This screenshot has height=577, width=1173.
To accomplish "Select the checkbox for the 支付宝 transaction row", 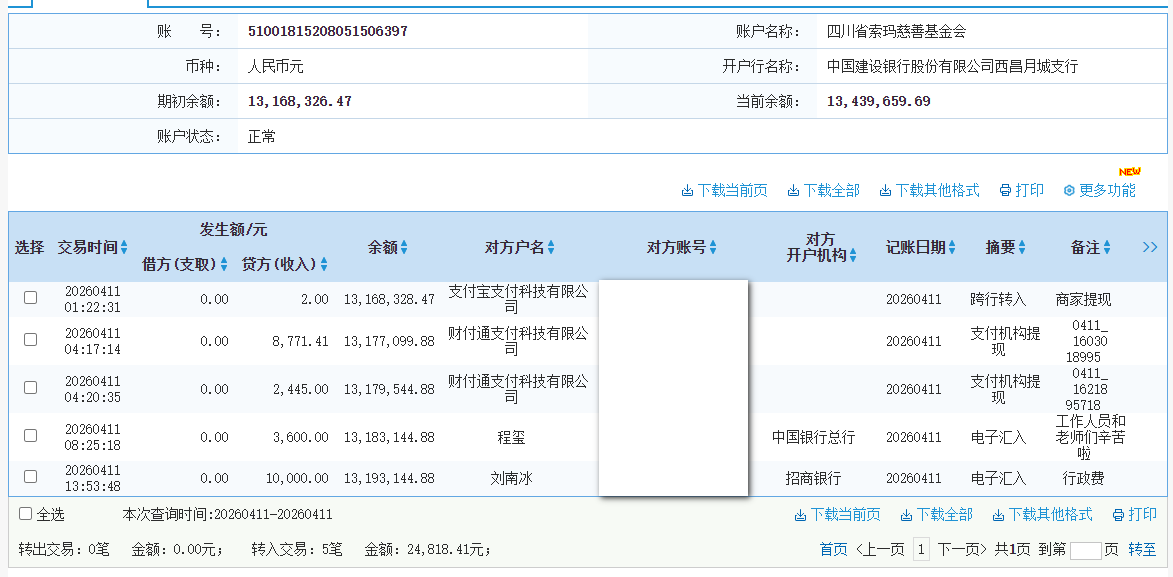I will point(30,297).
